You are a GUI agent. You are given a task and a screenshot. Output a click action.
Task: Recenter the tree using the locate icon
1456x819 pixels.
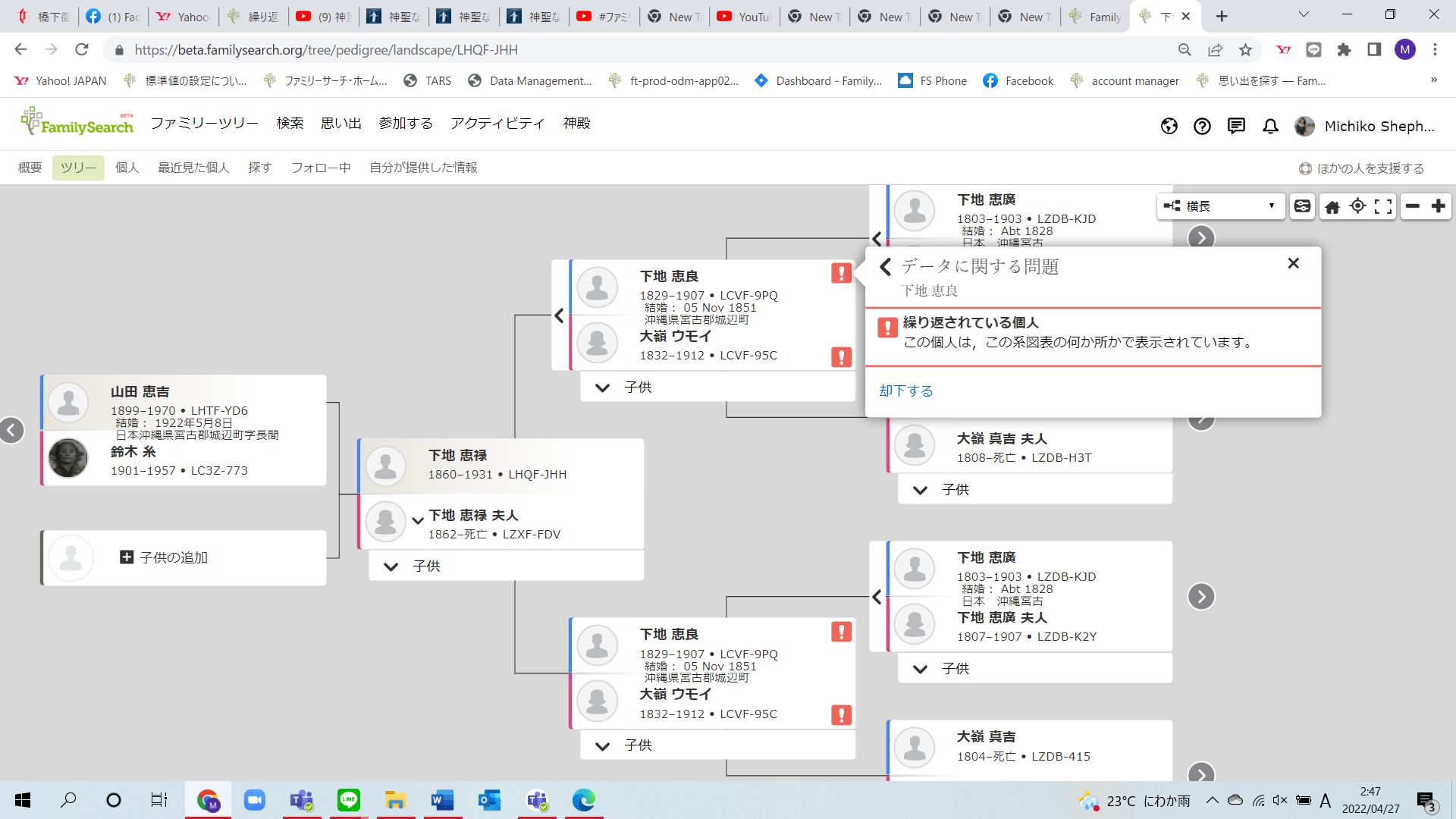click(1357, 206)
